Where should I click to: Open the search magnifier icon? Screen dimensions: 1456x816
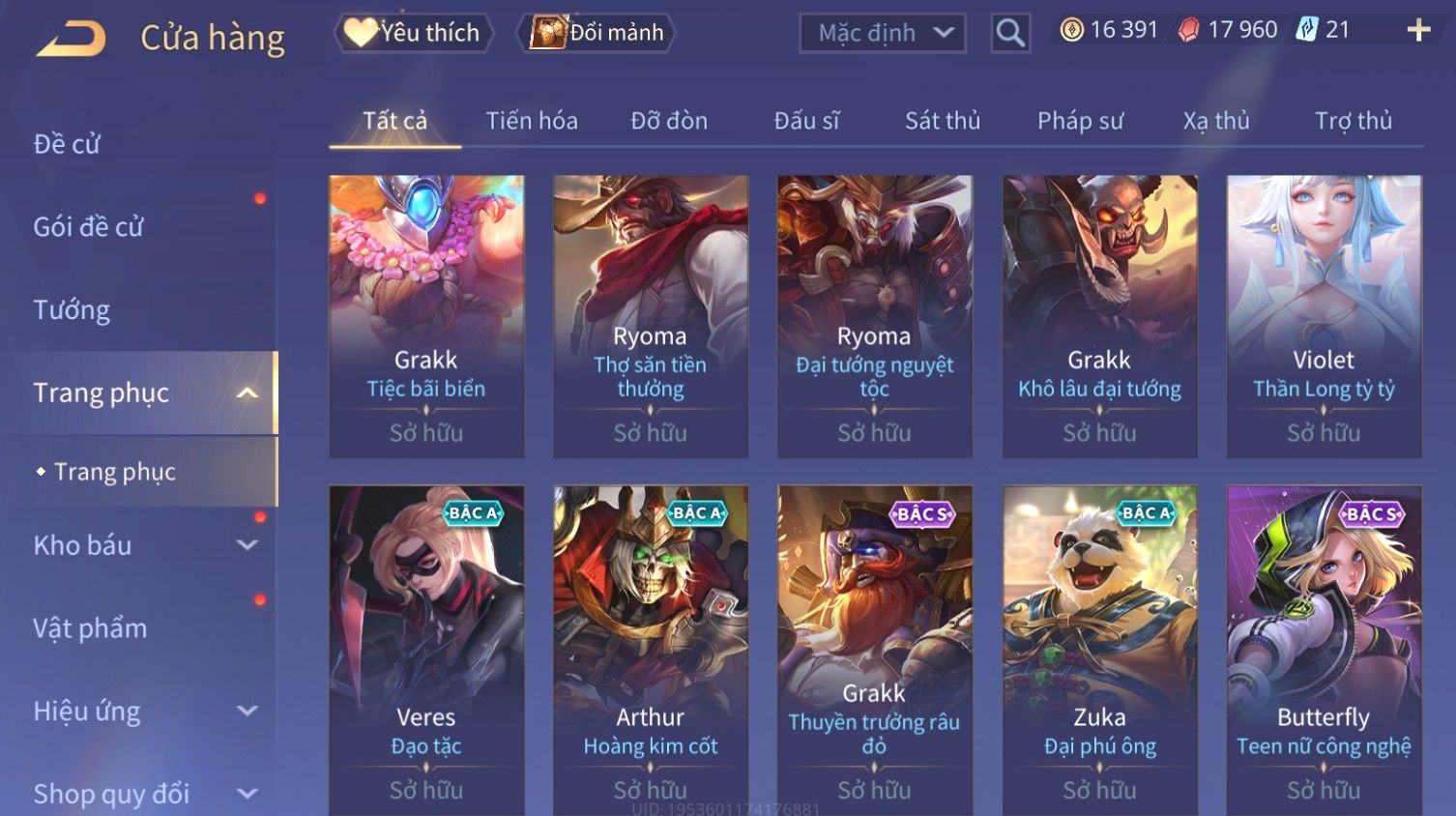point(1010,33)
